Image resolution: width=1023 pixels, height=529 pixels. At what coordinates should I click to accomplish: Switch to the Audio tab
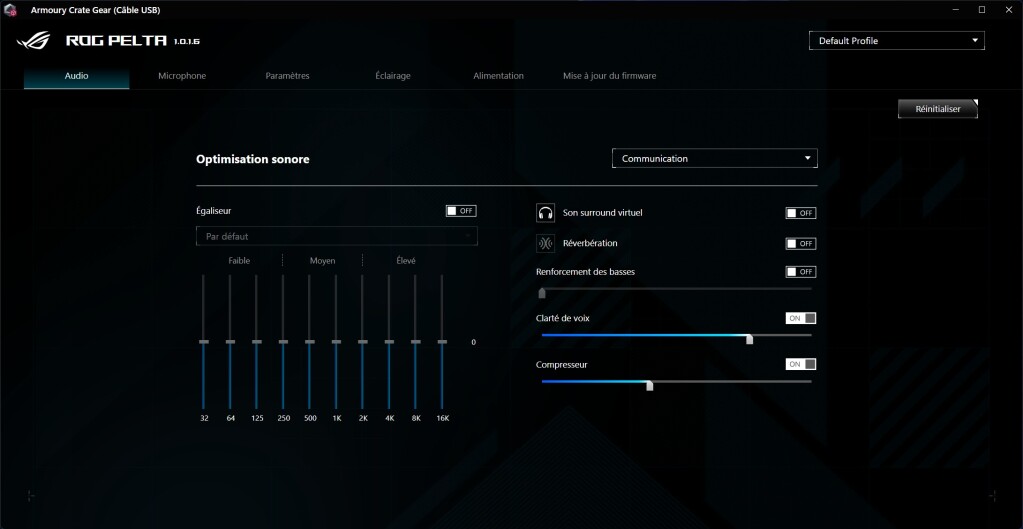(76, 76)
